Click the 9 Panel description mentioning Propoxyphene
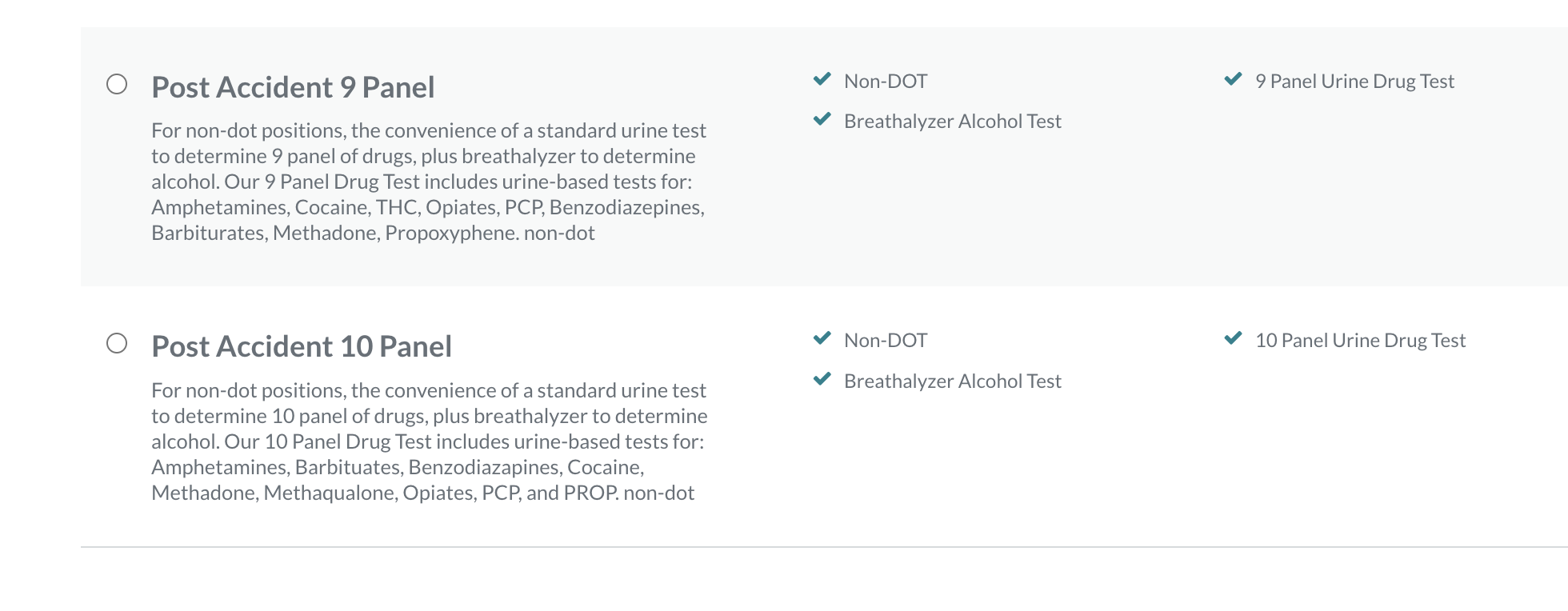 429,182
